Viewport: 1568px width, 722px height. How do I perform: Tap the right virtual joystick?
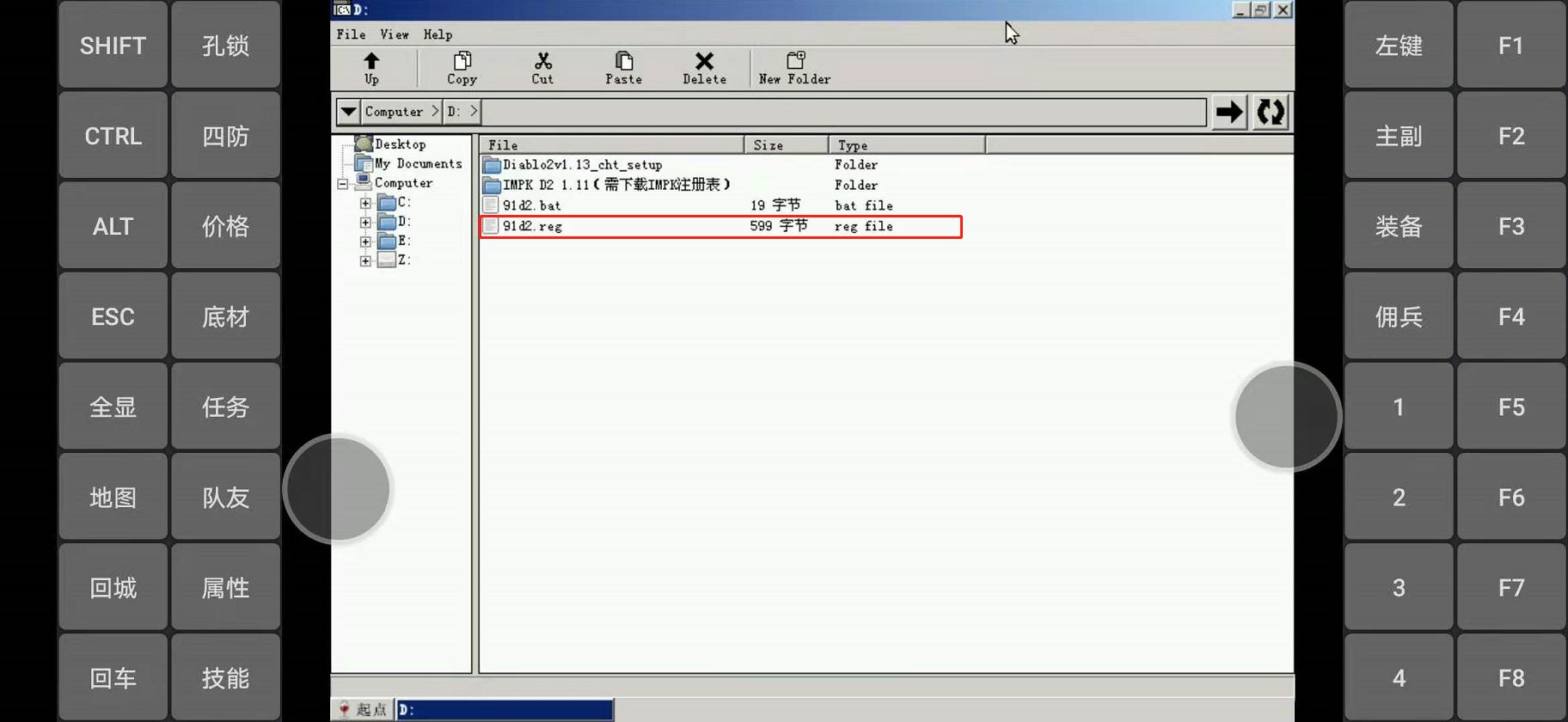coord(1287,417)
